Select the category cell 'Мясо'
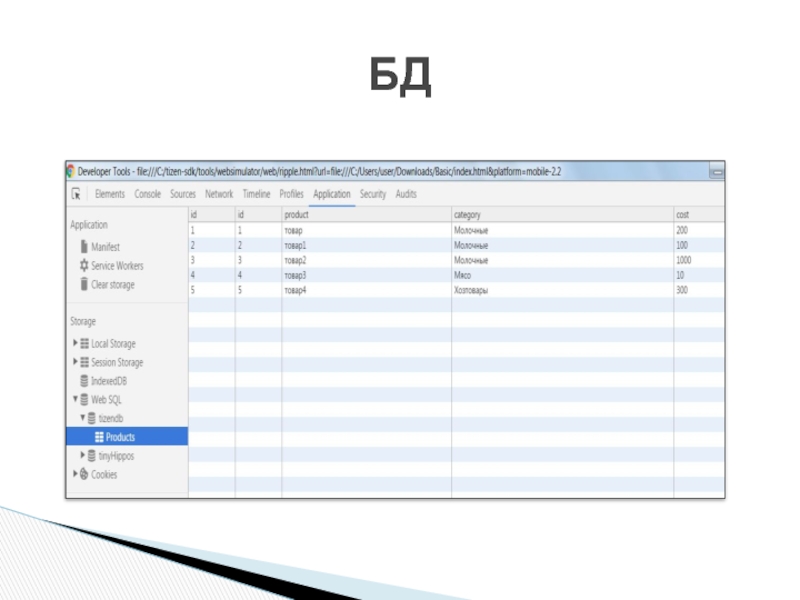 [562, 275]
